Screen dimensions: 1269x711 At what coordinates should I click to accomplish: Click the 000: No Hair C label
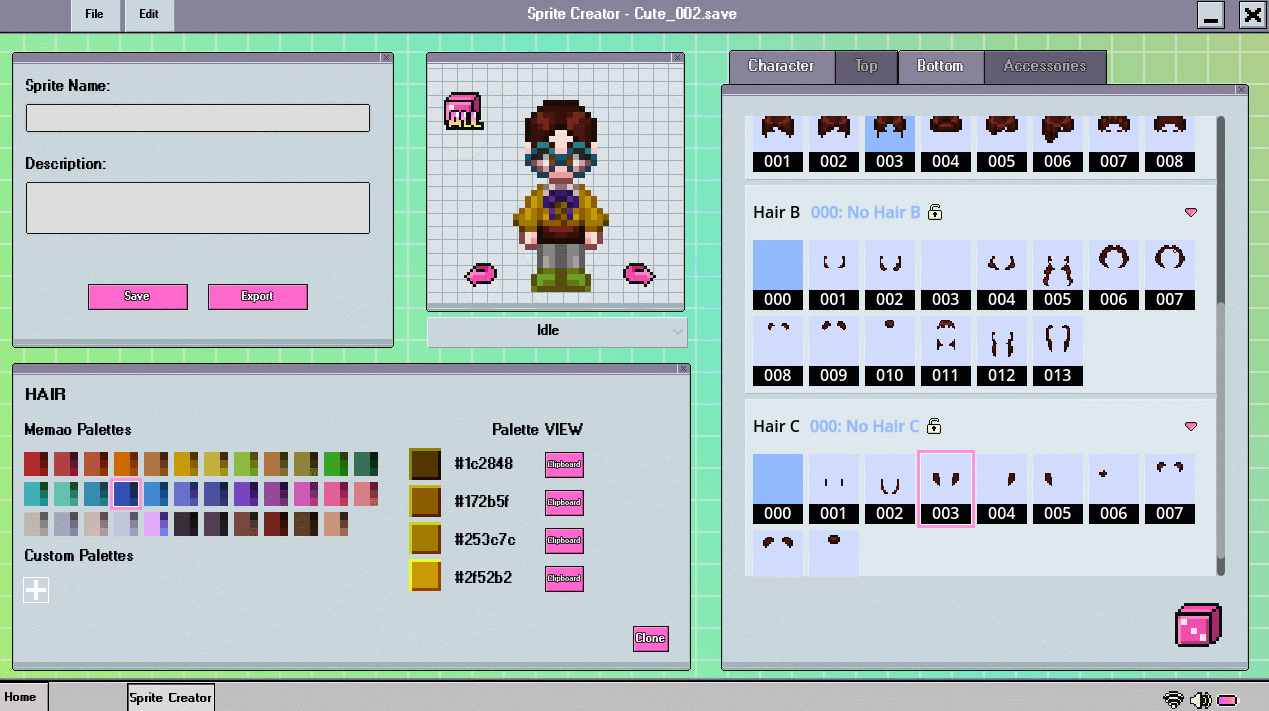(x=864, y=426)
